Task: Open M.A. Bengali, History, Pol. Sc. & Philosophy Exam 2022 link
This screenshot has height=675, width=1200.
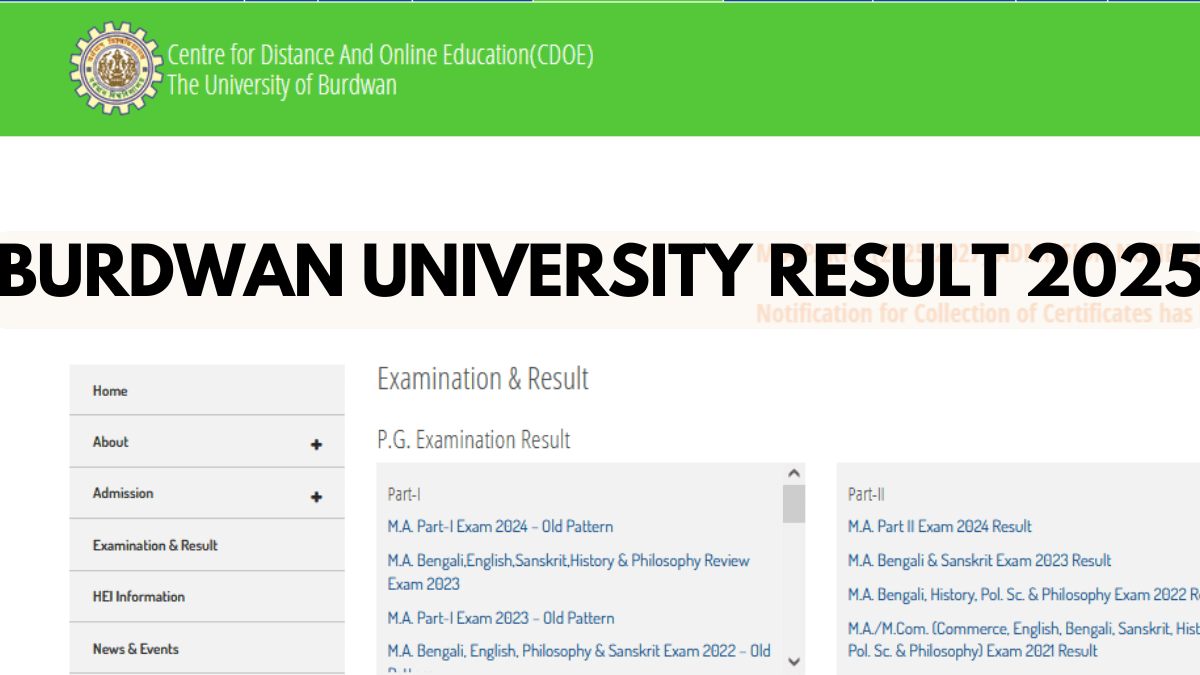Action: [1024, 595]
